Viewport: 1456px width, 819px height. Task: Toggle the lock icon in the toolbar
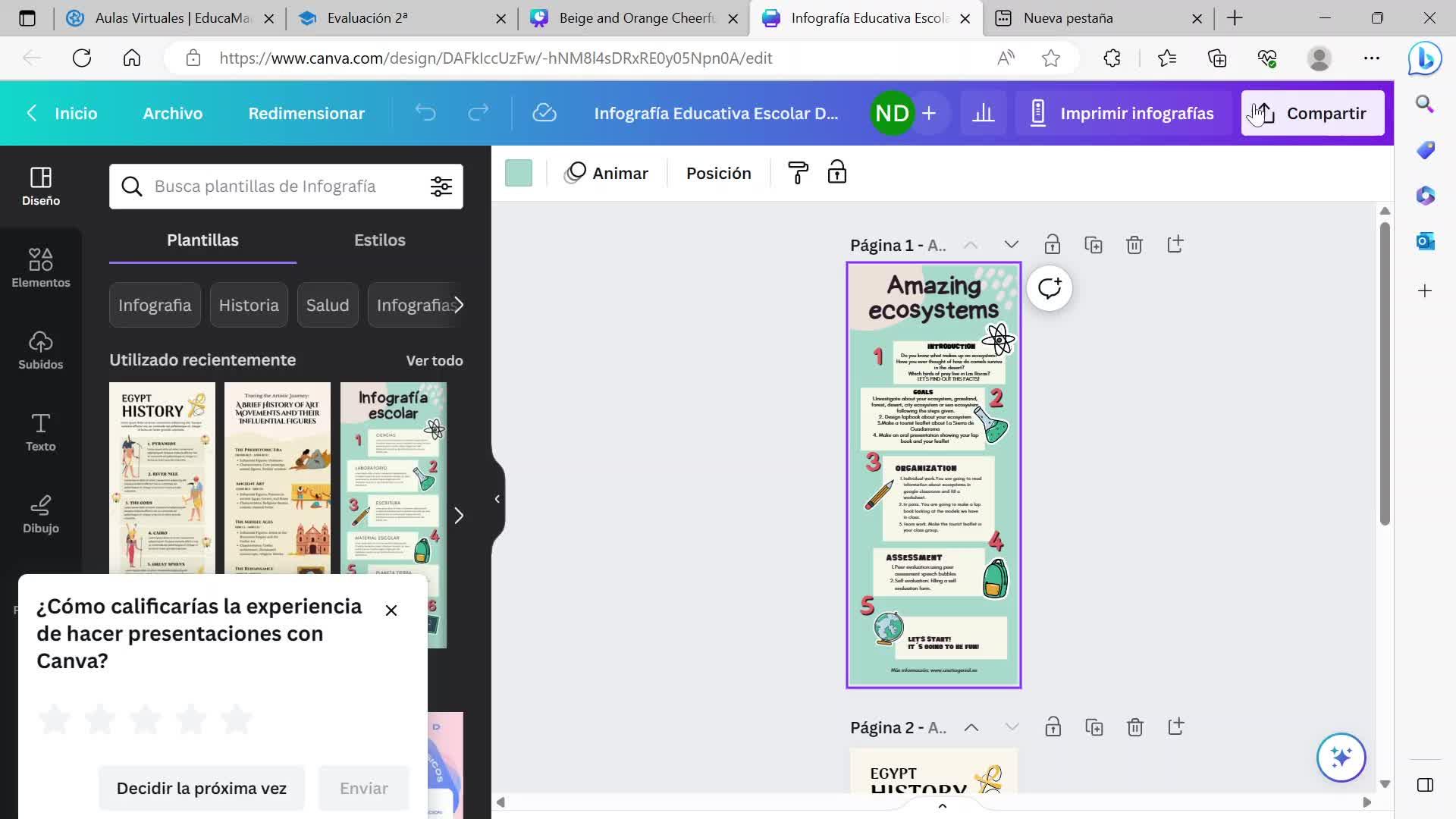(x=837, y=173)
